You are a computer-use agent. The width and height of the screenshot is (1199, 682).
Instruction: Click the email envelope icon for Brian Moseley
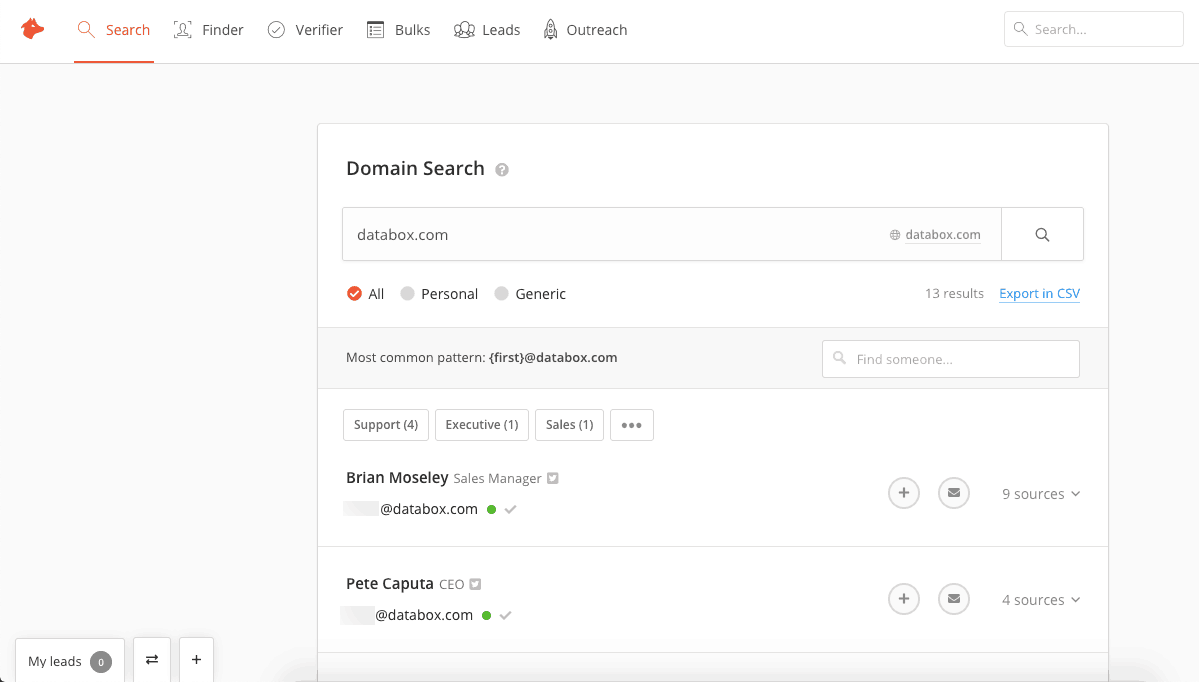pos(954,493)
